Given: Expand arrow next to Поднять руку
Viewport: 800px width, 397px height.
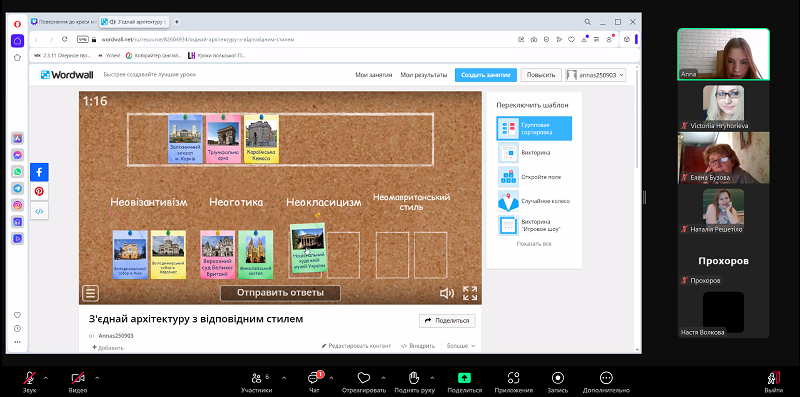Looking at the screenshot, I should point(432,378).
